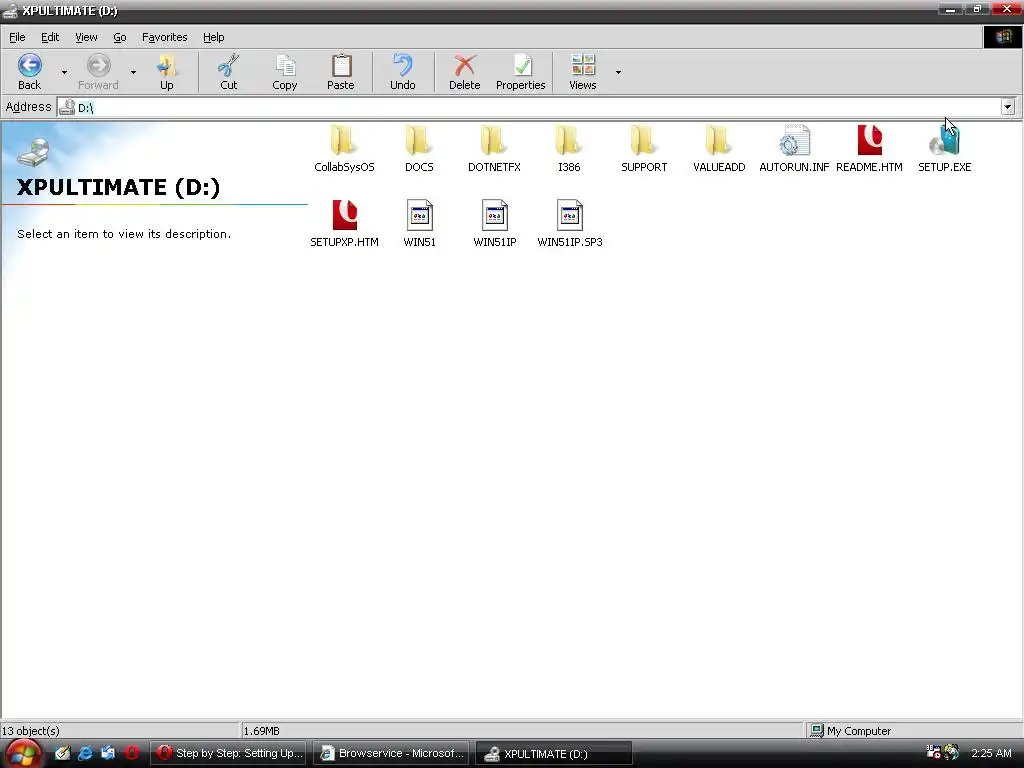Click the XPULTIMATE (D:) heading text
The image size is (1024, 768).
(x=118, y=187)
